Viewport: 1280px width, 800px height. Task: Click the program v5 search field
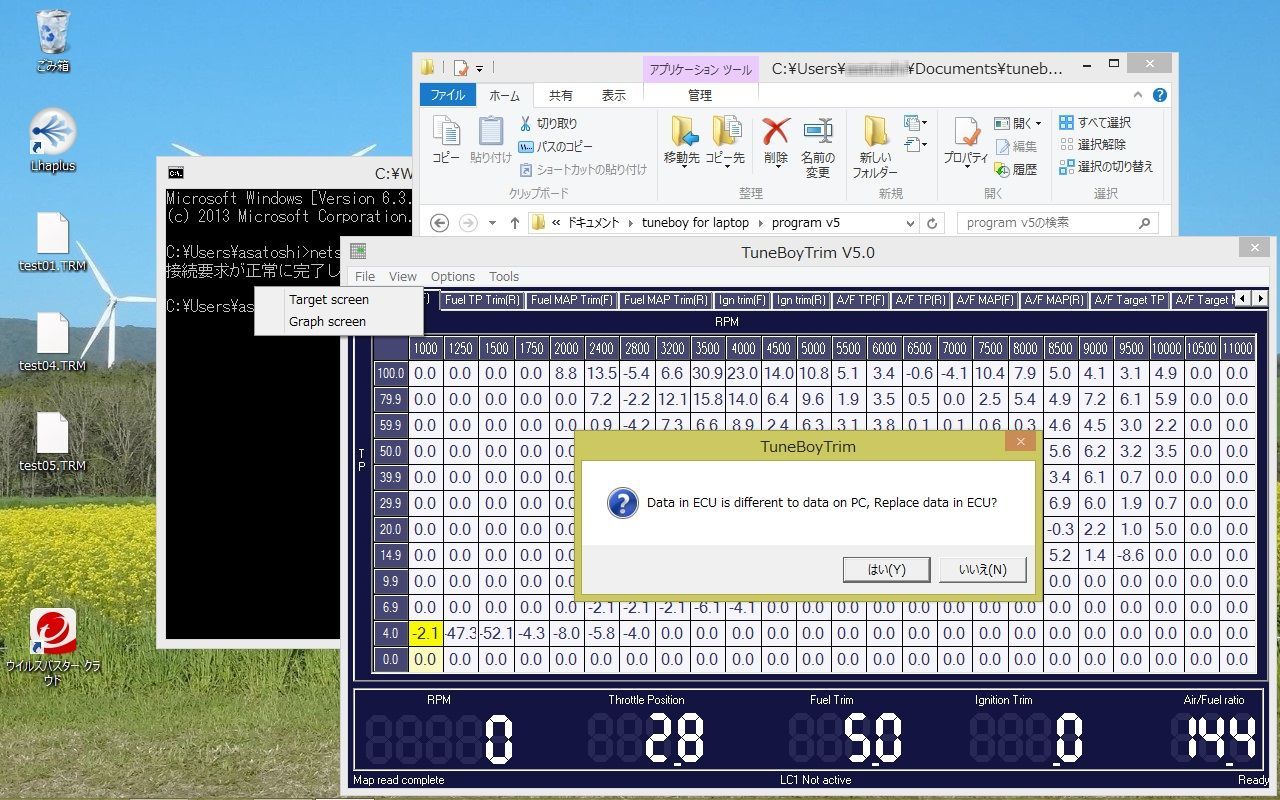point(1058,223)
